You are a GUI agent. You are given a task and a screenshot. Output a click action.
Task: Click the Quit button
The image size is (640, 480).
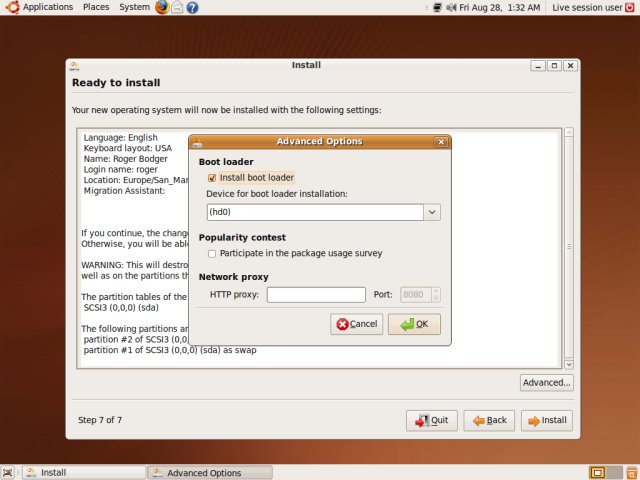[x=431, y=420]
